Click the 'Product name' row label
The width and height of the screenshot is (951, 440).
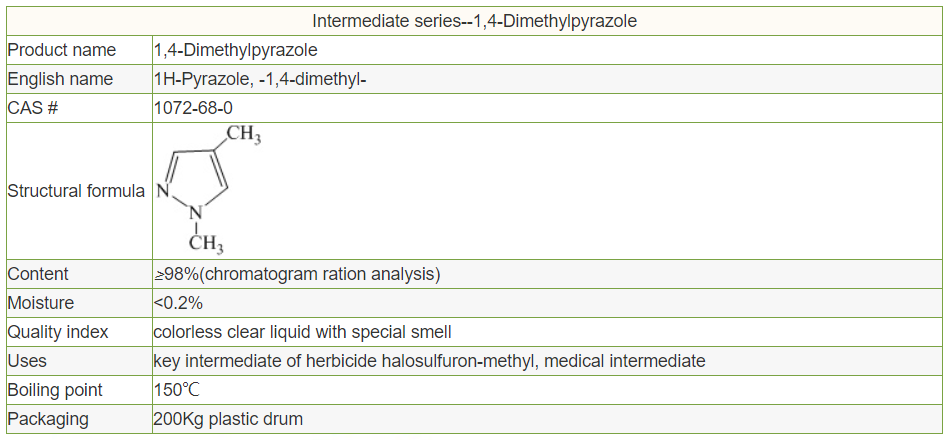coord(61,50)
